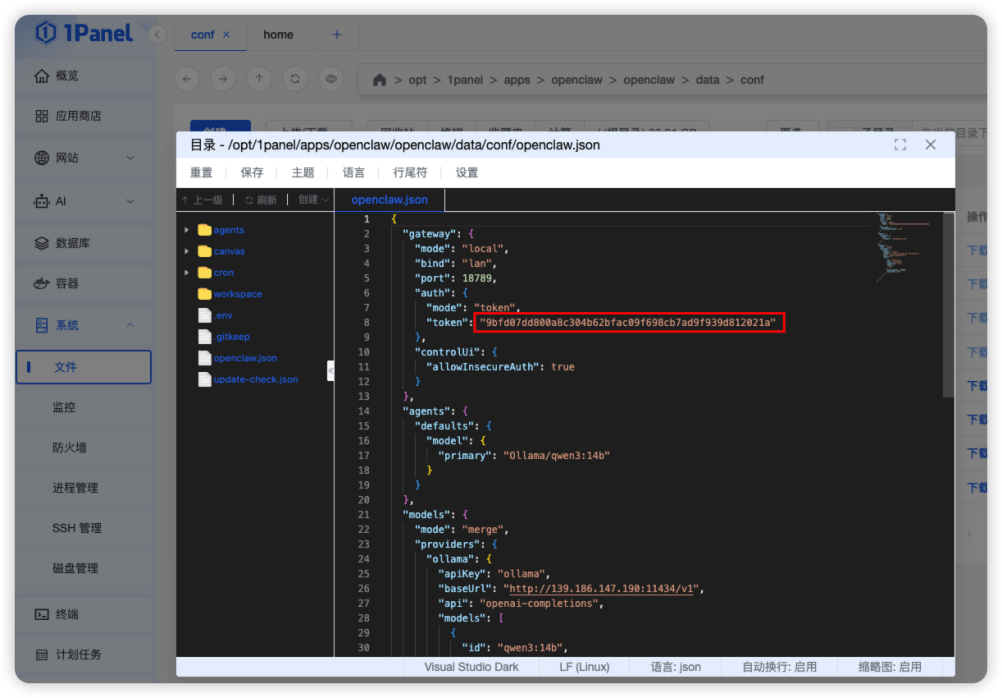Screen dimensions: 1002x698
Task: Navigate to opt in breadcrumb
Action: point(417,80)
